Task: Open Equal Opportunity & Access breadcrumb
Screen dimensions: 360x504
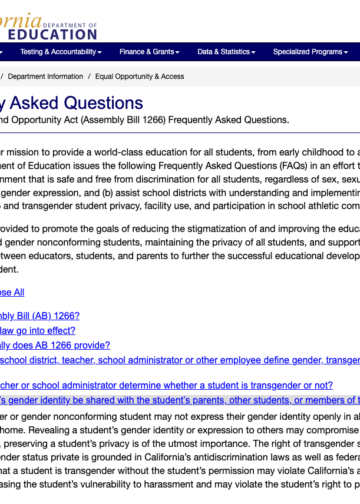Action: (x=140, y=76)
